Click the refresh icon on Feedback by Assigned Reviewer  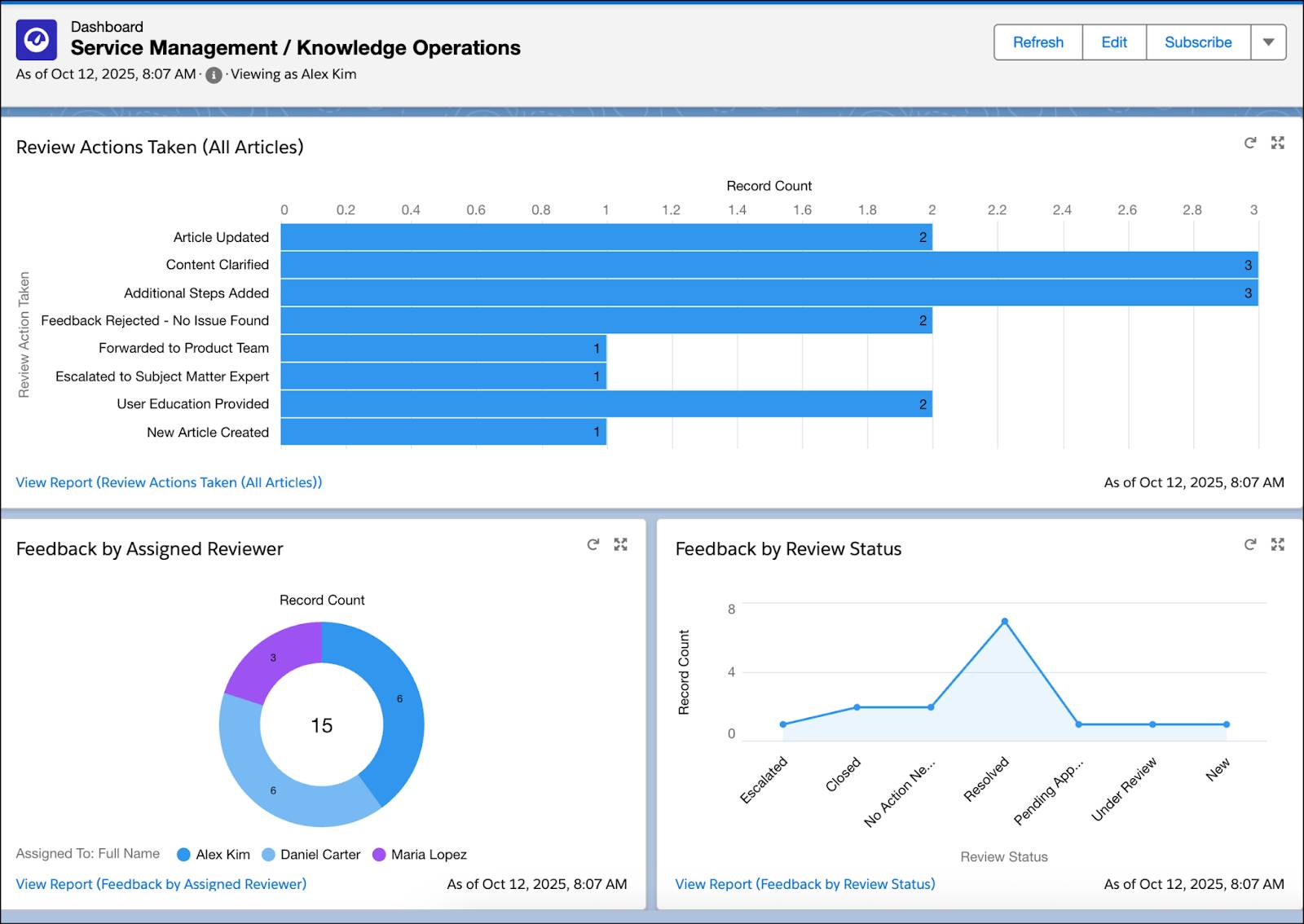point(591,544)
